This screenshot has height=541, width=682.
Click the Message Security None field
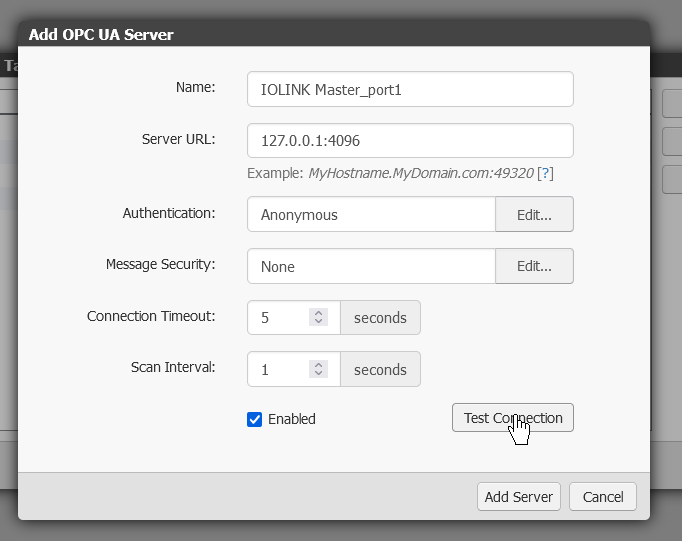click(x=371, y=266)
